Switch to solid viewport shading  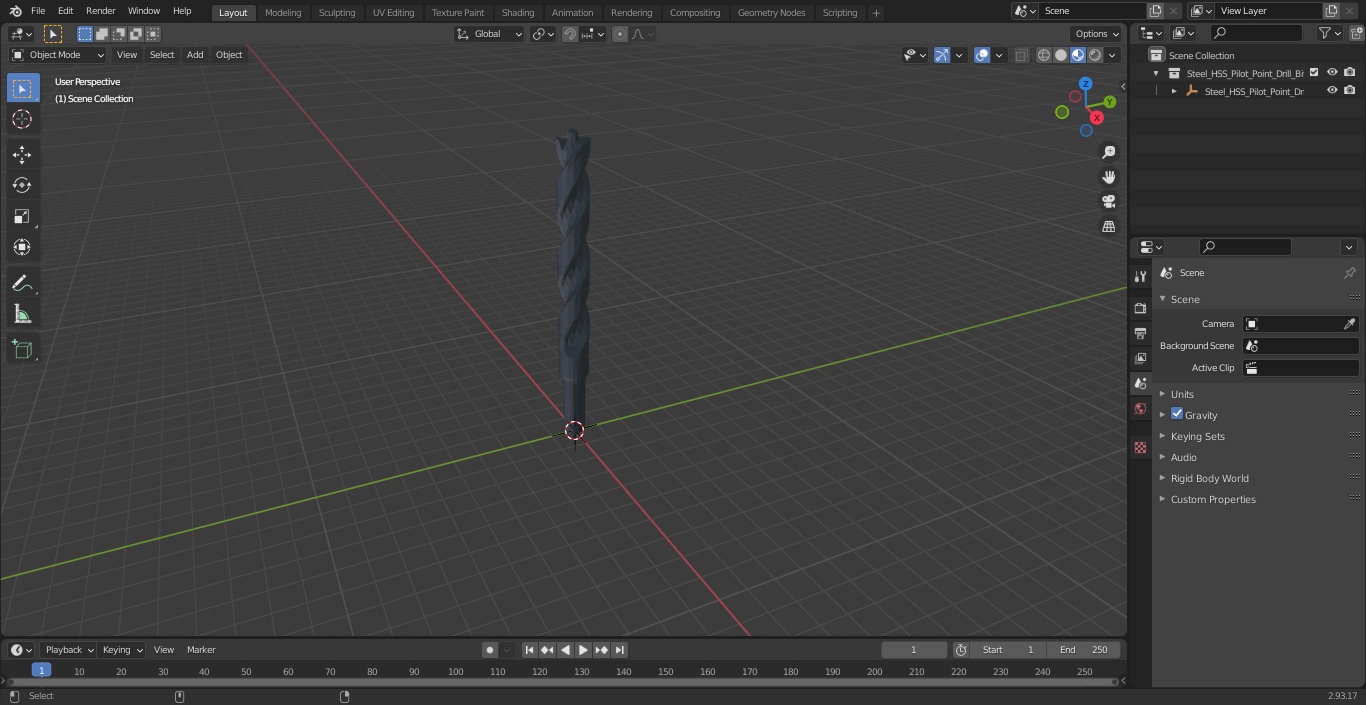coord(1061,55)
